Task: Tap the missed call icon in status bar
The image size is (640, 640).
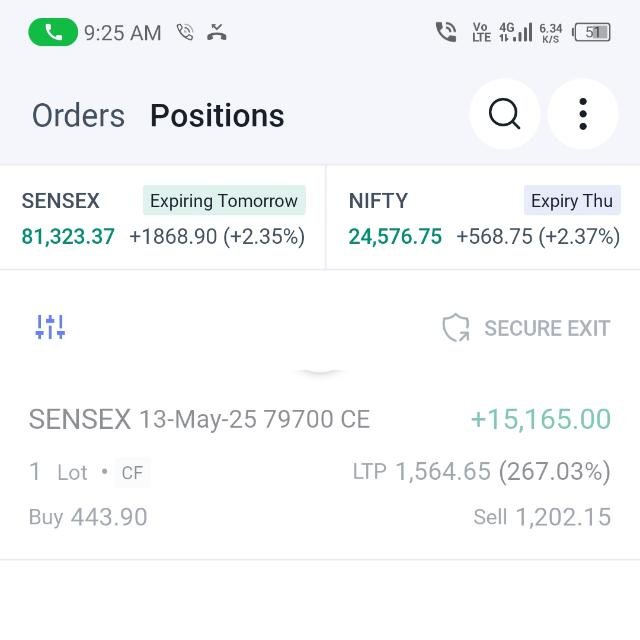Action: [x=216, y=32]
